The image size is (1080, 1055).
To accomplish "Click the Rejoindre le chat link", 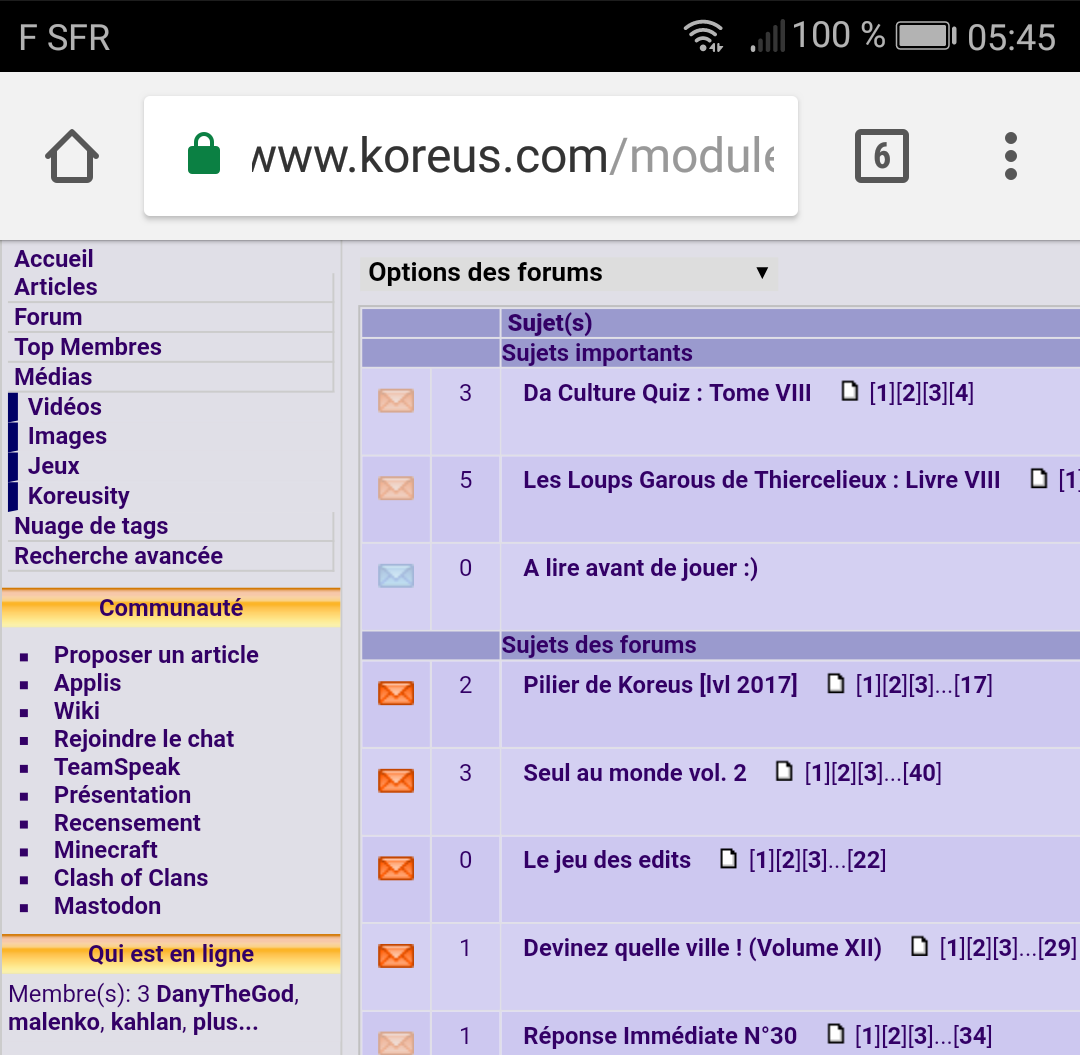I will click(x=144, y=739).
